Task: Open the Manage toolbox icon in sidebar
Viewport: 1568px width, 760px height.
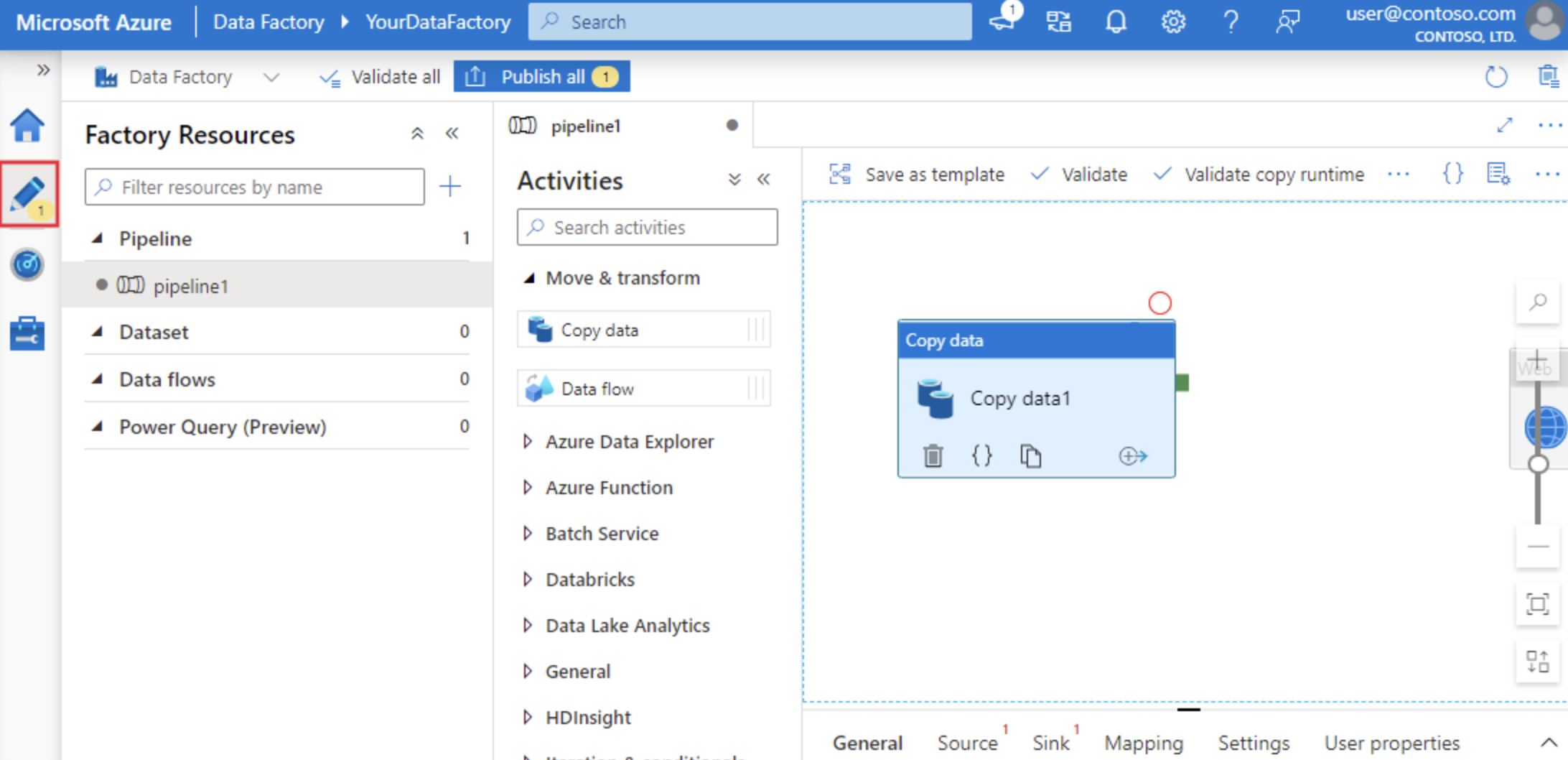Action: pyautogui.click(x=27, y=333)
